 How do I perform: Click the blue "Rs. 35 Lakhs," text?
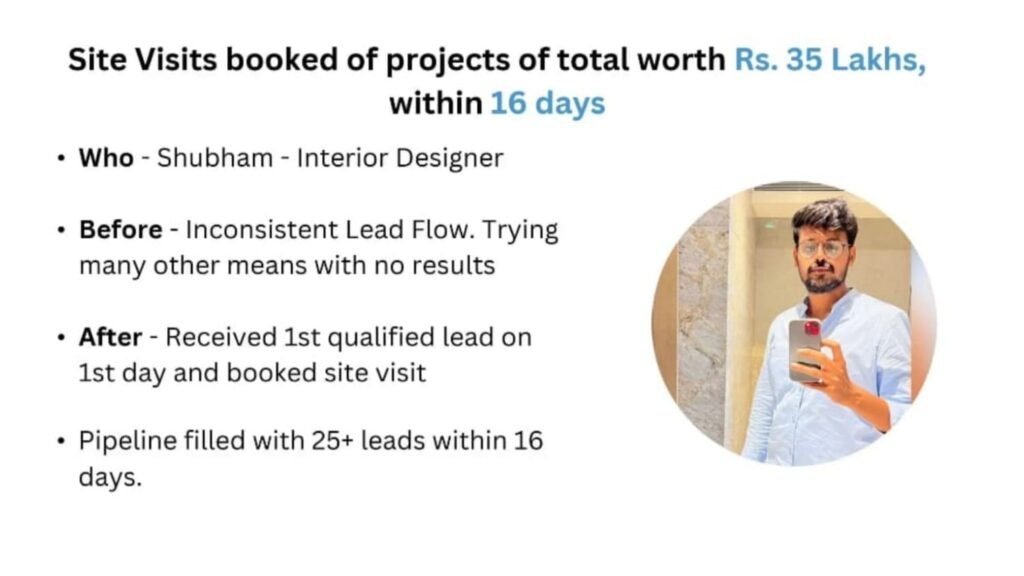[x=830, y=60]
